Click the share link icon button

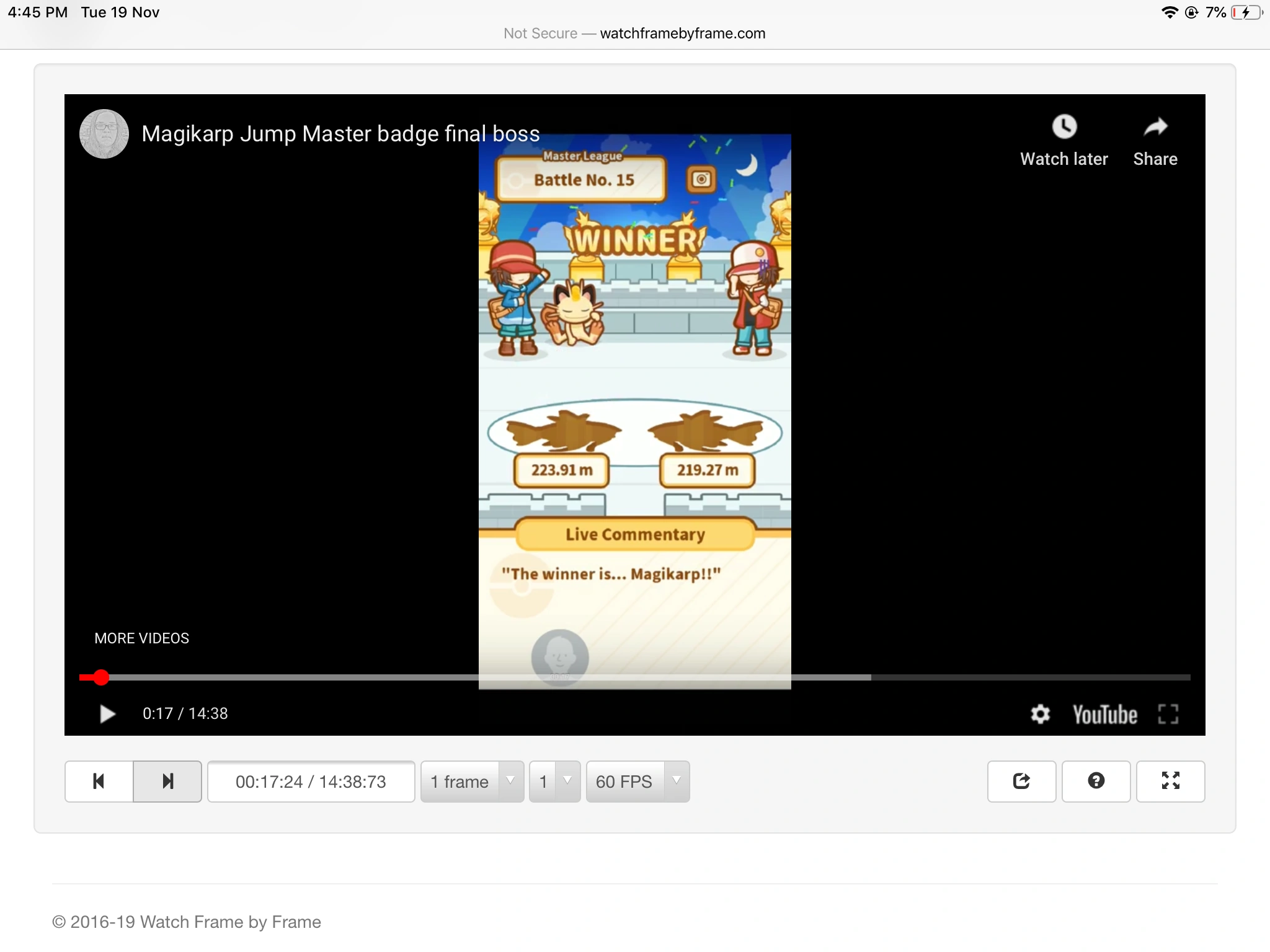click(1021, 781)
